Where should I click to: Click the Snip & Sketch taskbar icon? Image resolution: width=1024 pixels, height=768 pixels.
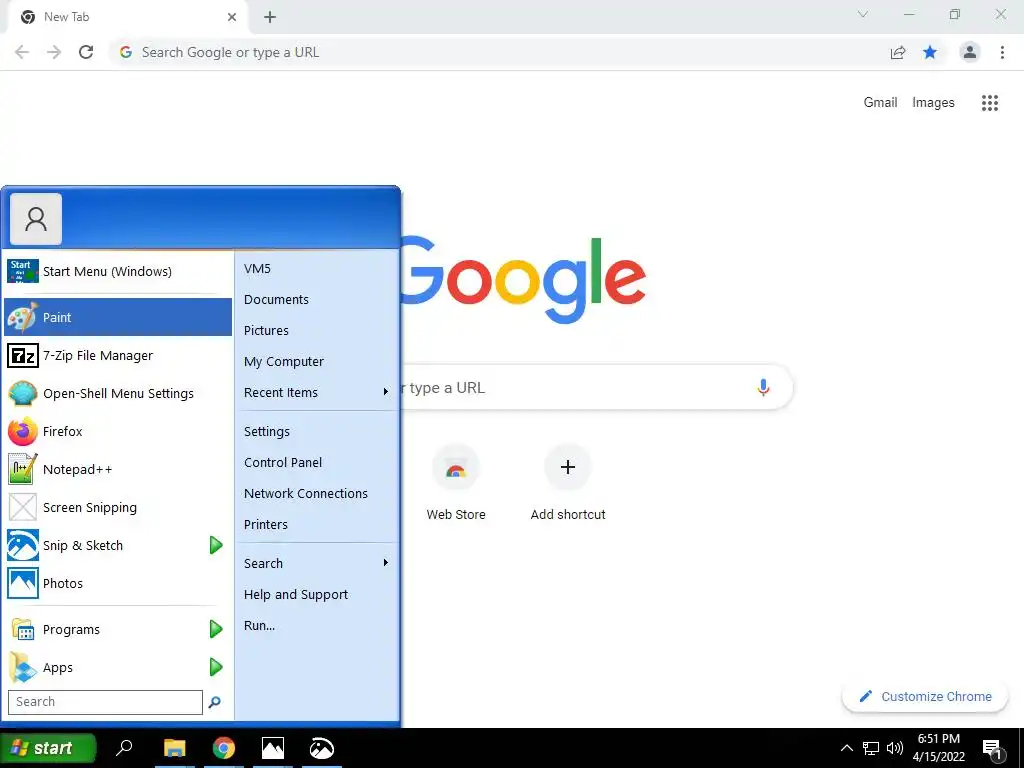coord(321,748)
